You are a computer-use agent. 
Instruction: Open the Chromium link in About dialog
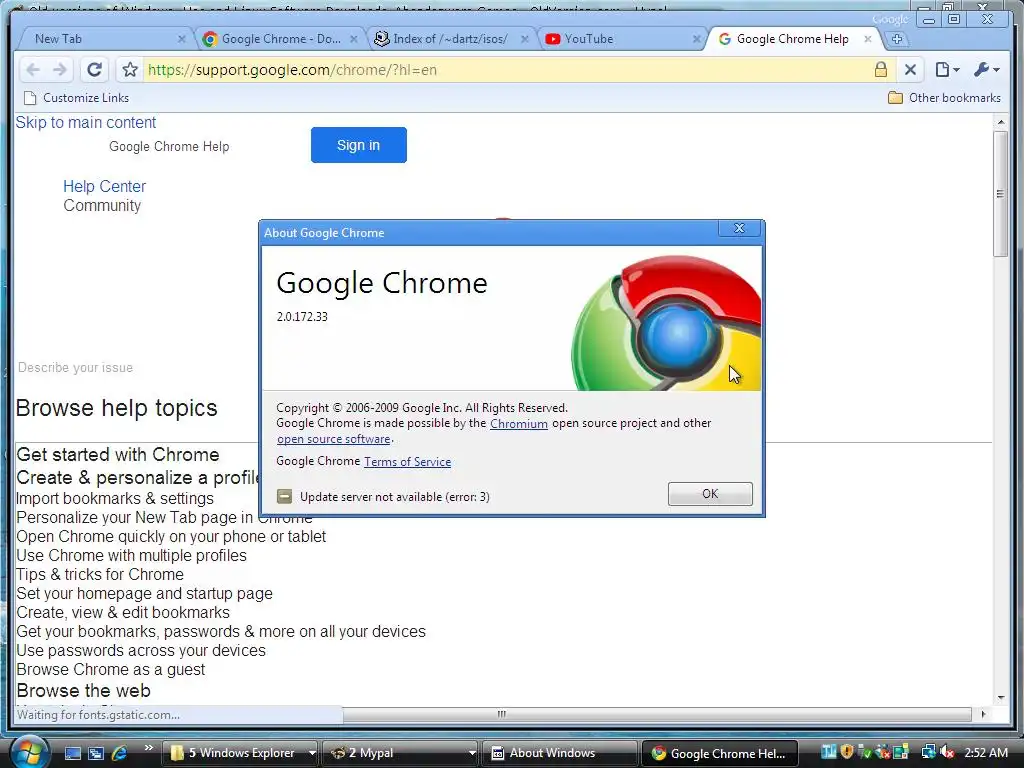click(x=519, y=424)
